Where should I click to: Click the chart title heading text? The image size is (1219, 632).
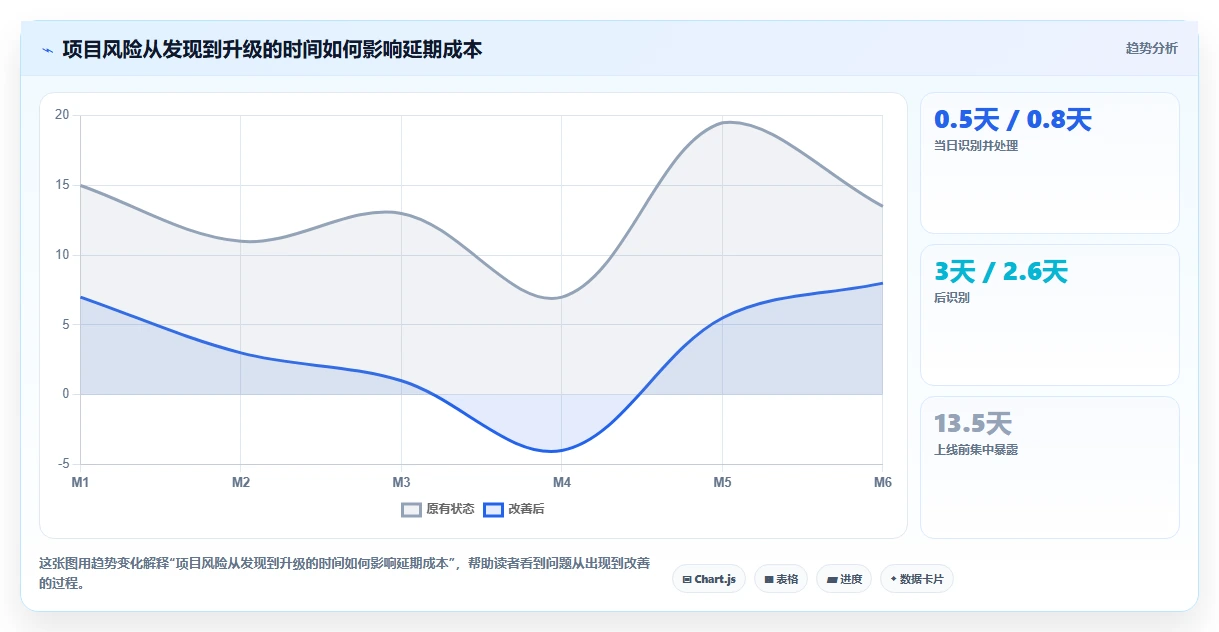272,49
